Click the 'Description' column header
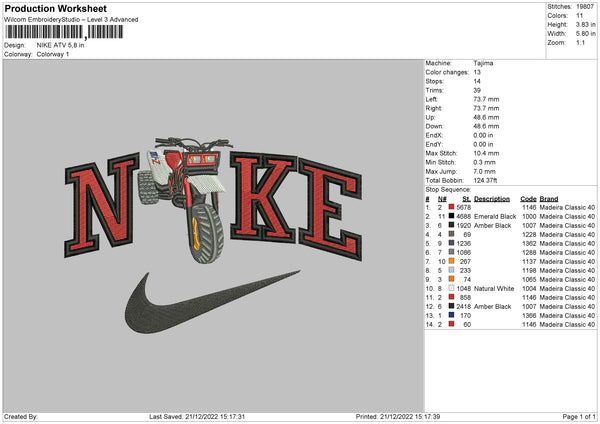600x424 pixels. coord(492,199)
